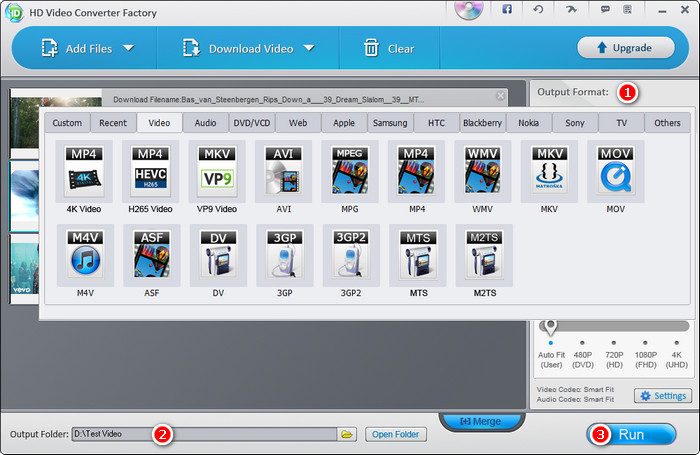Choose the H265 Video HEVC format
Viewport: 700px width, 455px height.
pos(150,172)
